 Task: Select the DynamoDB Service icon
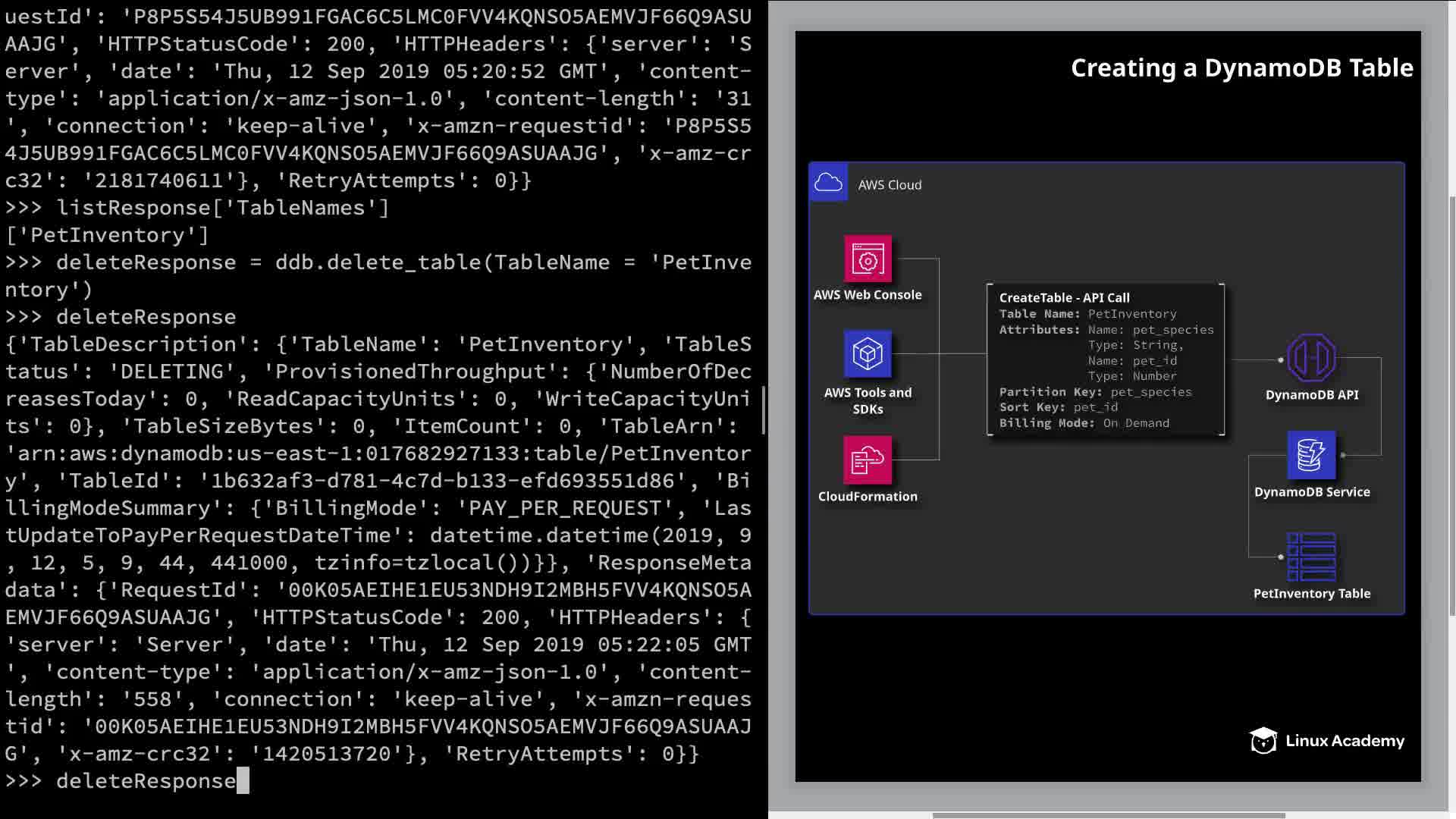(x=1311, y=455)
